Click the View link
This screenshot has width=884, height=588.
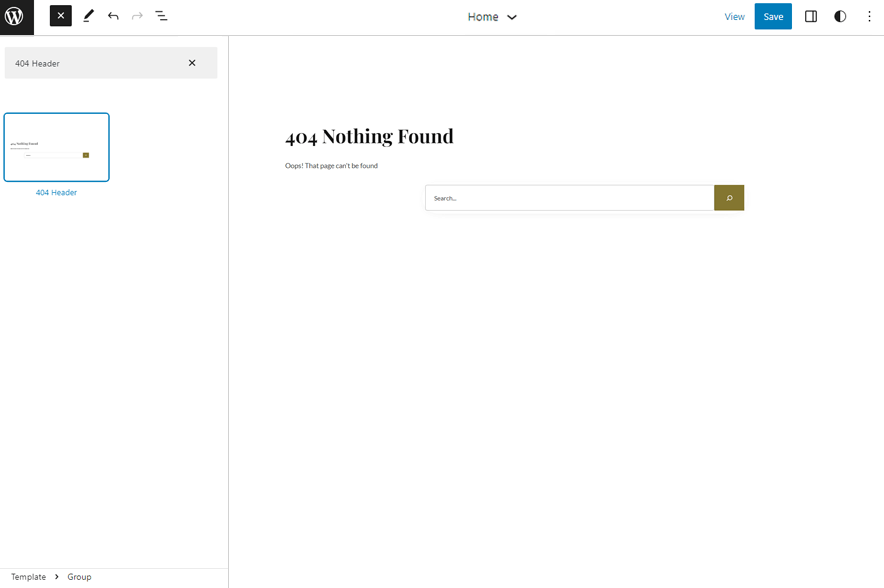[x=734, y=17]
